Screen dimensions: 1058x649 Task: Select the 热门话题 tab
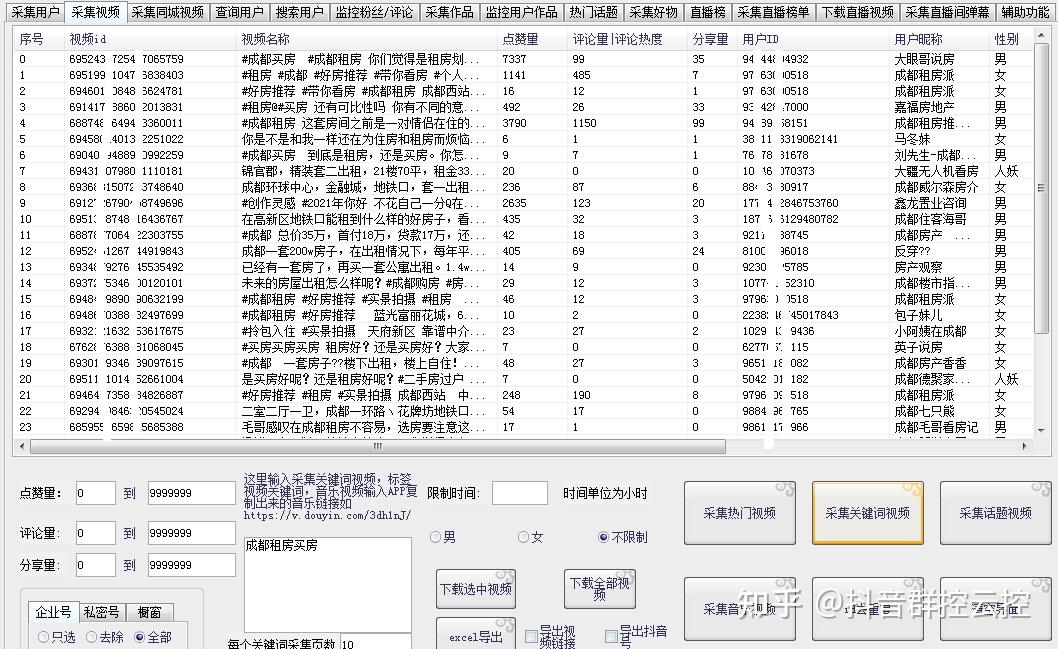(x=594, y=12)
